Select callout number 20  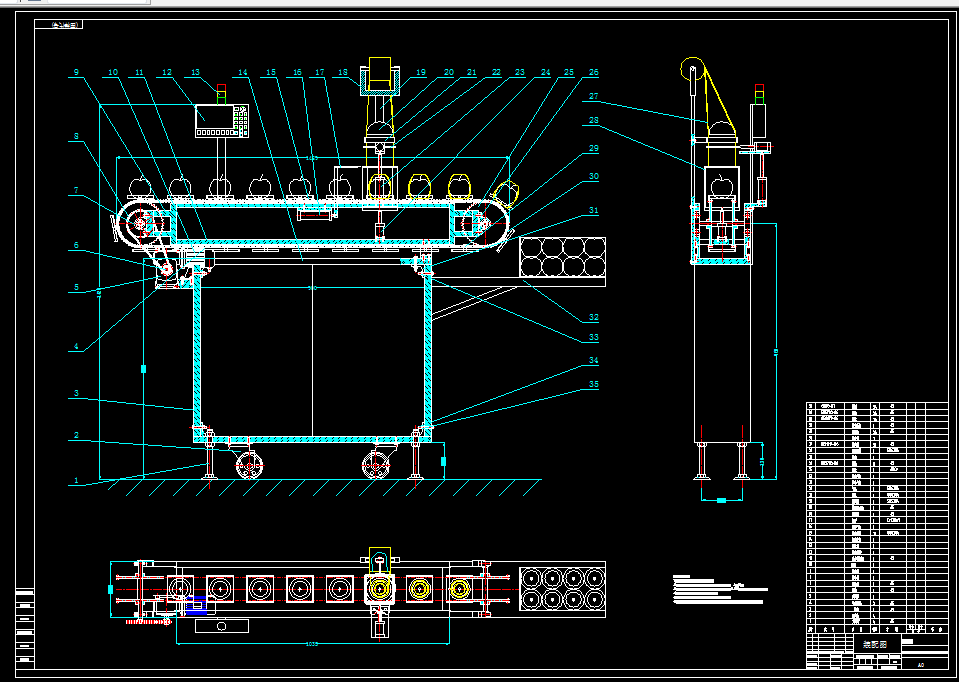pos(448,72)
